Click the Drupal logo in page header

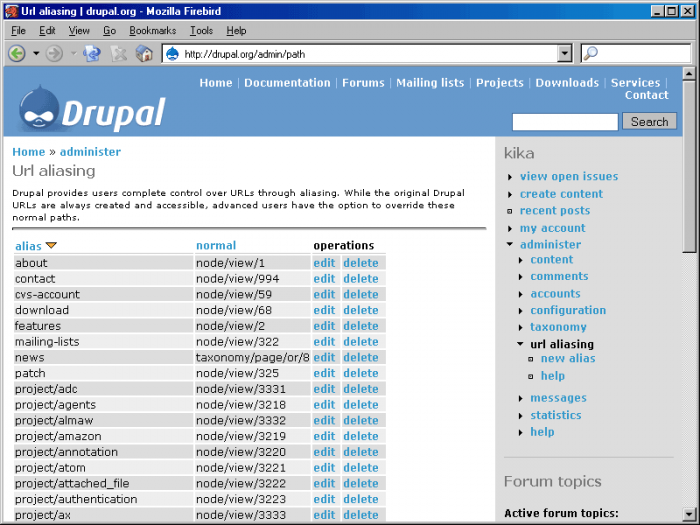pos(92,108)
